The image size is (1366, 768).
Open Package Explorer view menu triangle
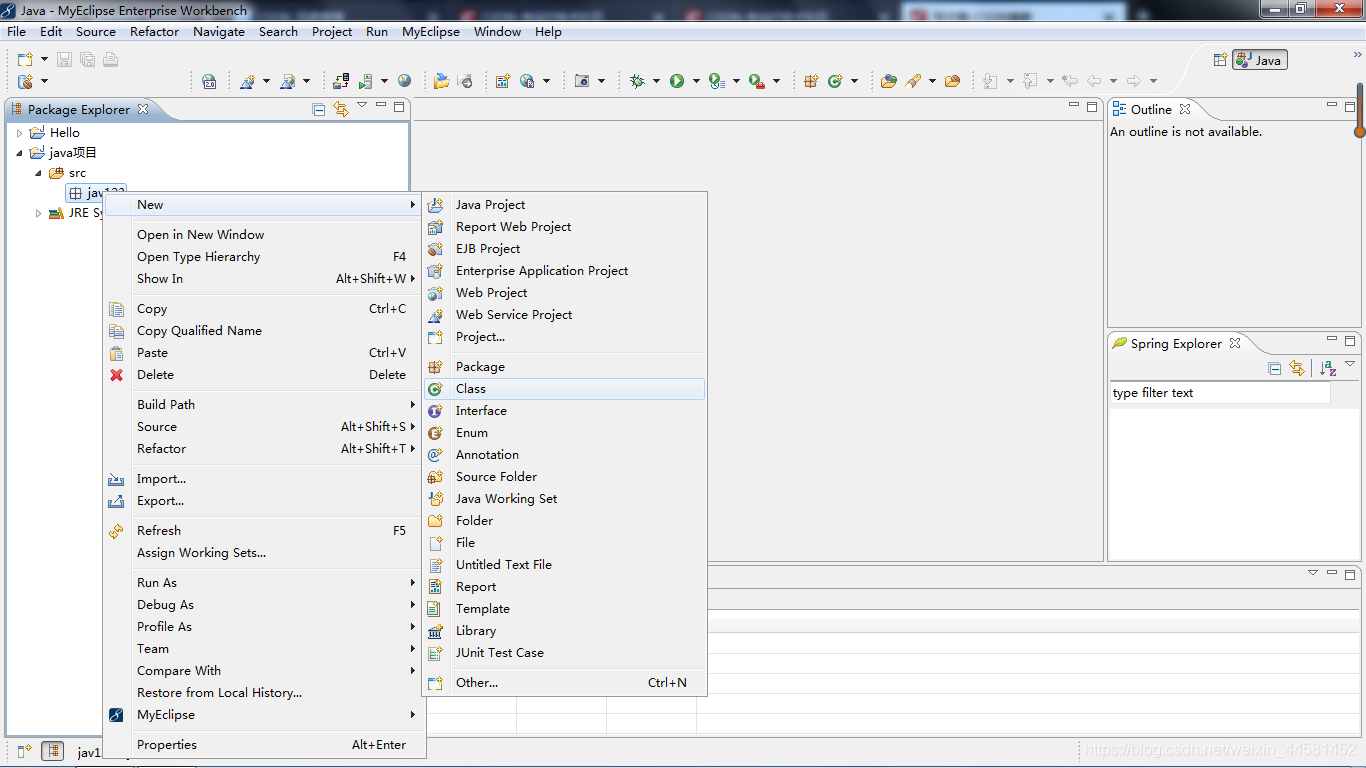(362, 105)
